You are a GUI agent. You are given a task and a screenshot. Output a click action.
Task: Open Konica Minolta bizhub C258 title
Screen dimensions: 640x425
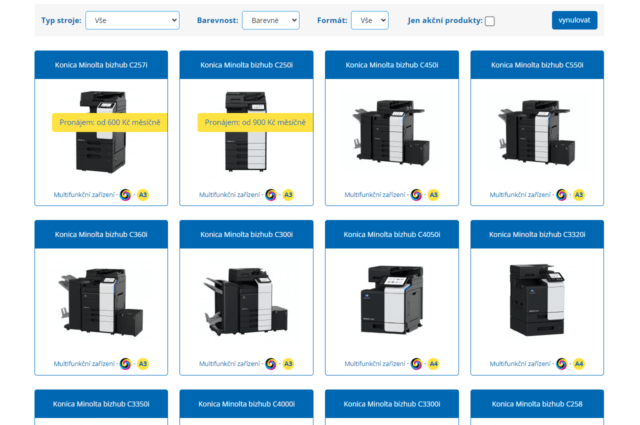click(537, 404)
